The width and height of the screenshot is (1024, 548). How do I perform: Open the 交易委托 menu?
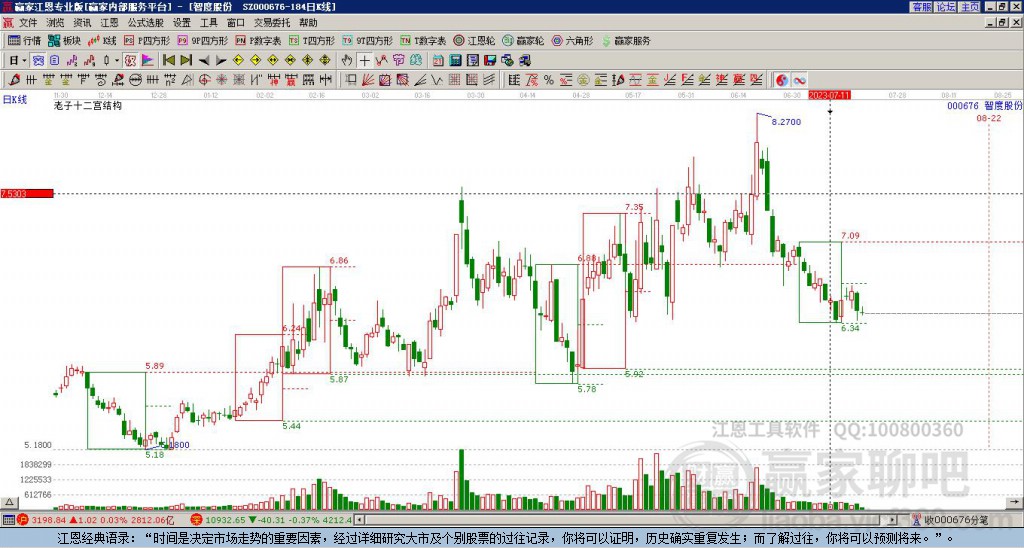[x=272, y=23]
